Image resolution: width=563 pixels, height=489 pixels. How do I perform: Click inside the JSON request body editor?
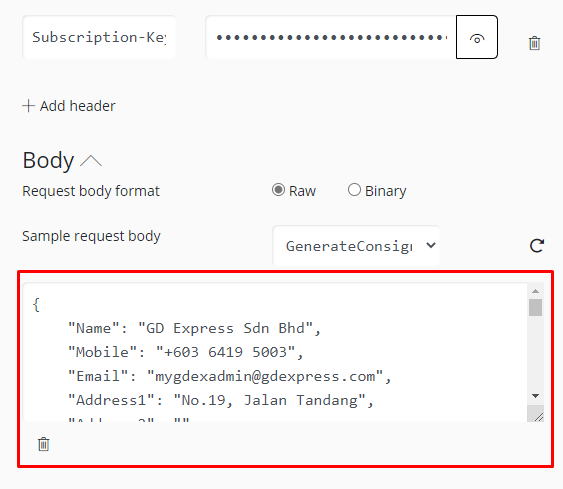(275, 352)
